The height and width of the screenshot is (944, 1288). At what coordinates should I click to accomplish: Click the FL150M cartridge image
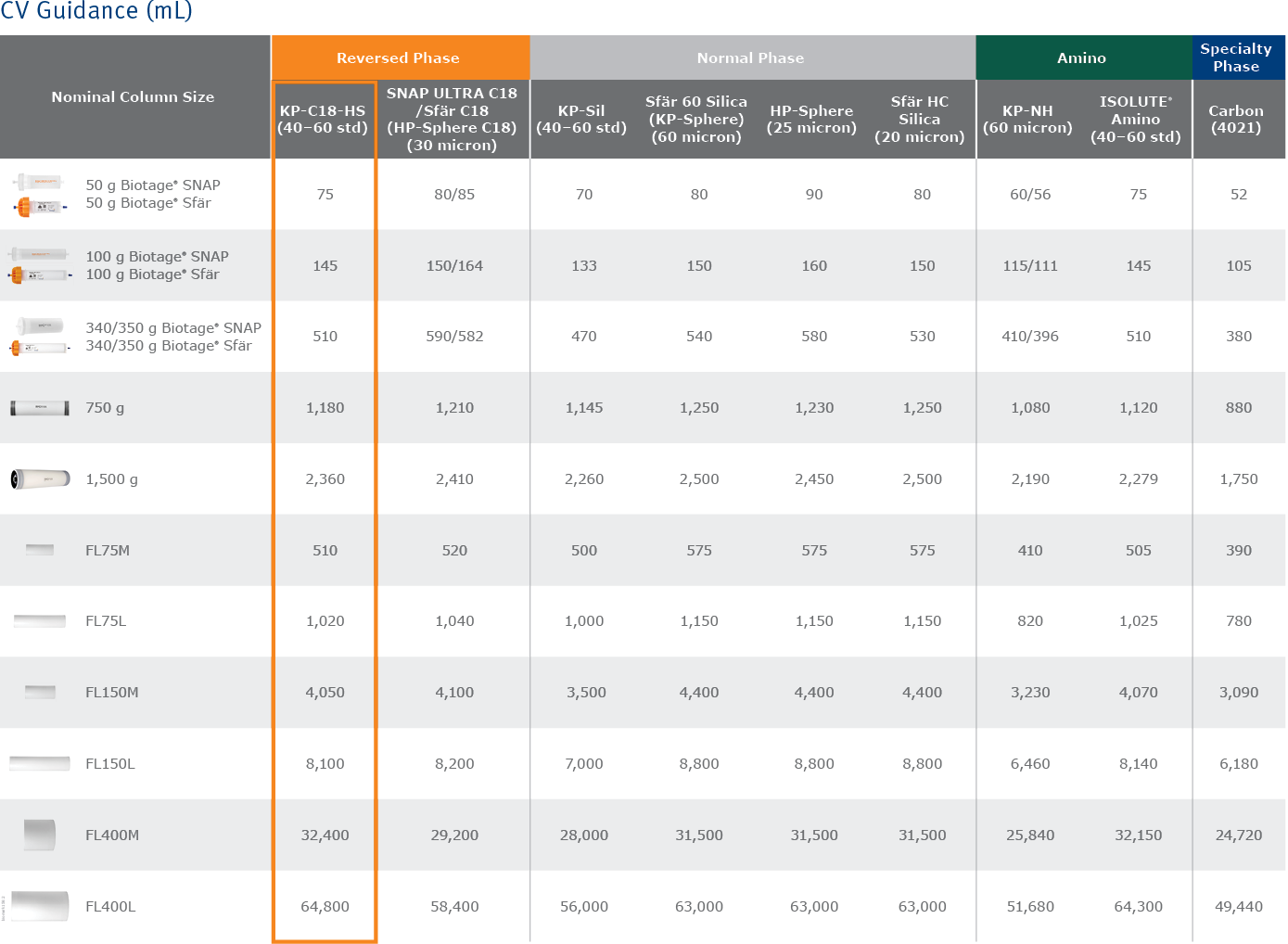point(40,692)
